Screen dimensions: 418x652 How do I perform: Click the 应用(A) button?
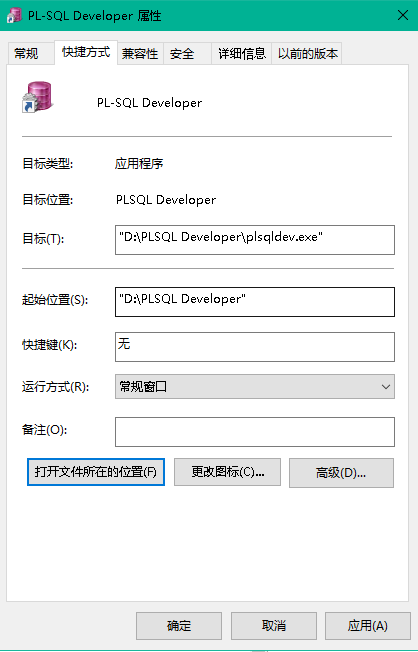368,626
